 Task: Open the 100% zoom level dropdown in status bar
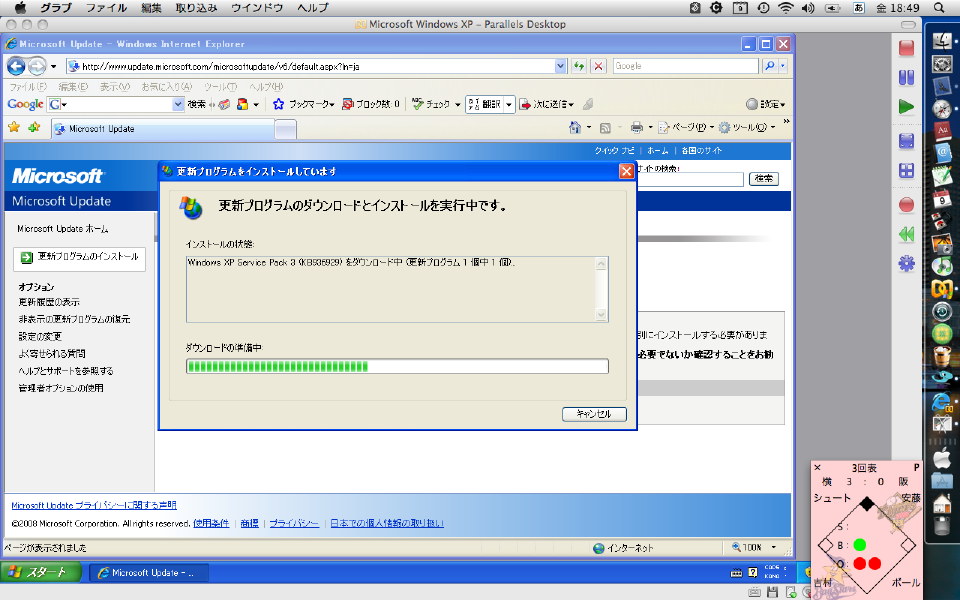pos(773,547)
